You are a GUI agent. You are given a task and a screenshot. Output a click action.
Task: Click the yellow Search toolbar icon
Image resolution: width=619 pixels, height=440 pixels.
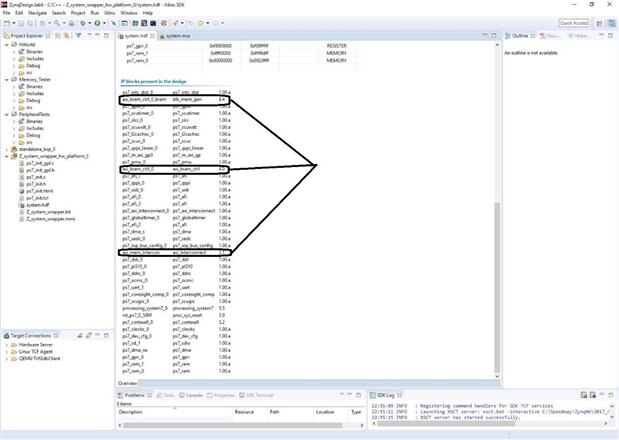(x=175, y=23)
